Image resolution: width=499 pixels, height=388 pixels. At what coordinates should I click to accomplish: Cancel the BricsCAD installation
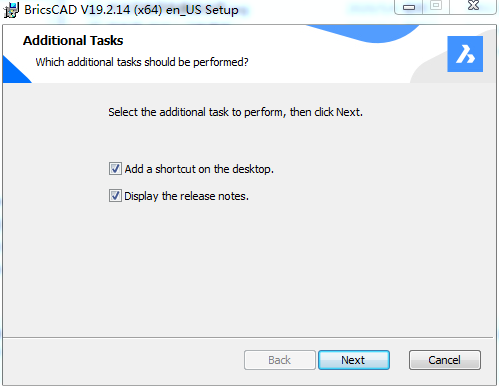445,360
